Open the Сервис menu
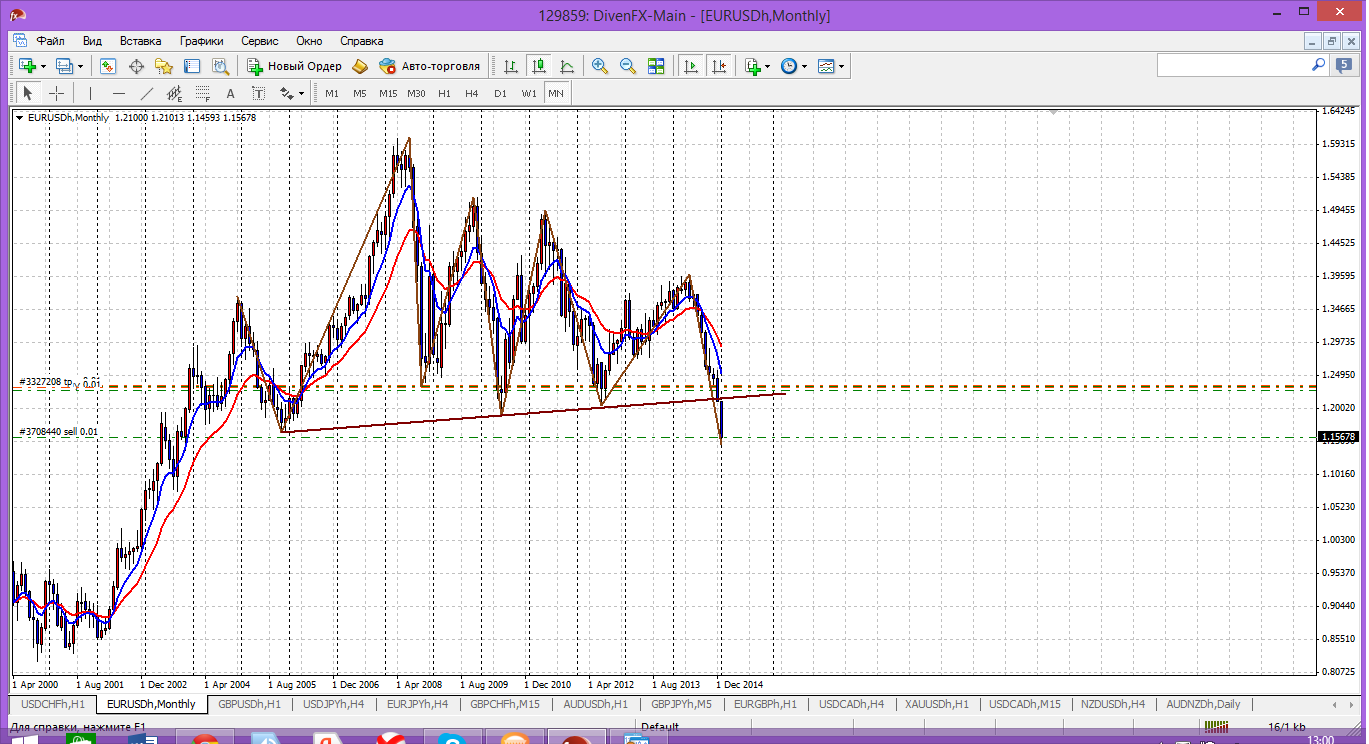Viewport: 1369px width, 744px height. [x=260, y=41]
